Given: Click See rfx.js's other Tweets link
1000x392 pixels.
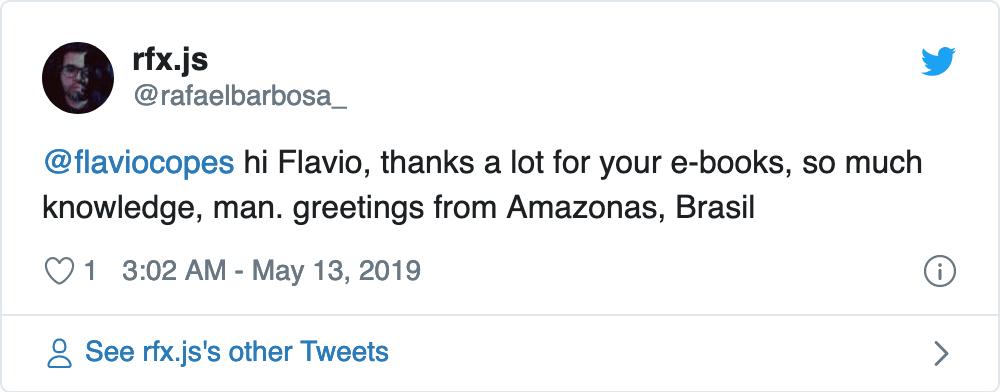Looking at the screenshot, I should 237,352.
